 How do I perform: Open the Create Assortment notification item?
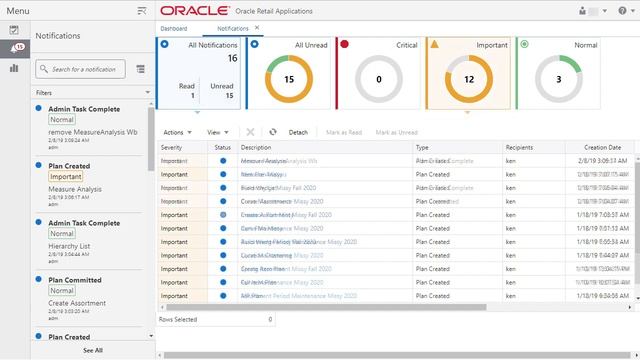click(x=89, y=298)
